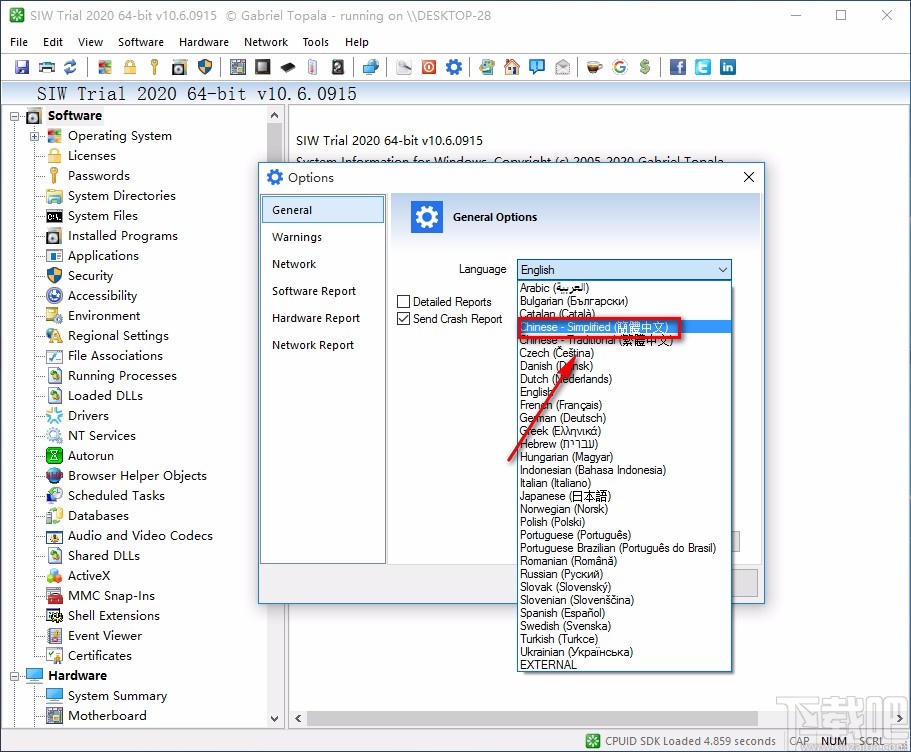This screenshot has width=911, height=752.
Task: Uncheck the Send Crash Report checkbox
Action: point(404,319)
